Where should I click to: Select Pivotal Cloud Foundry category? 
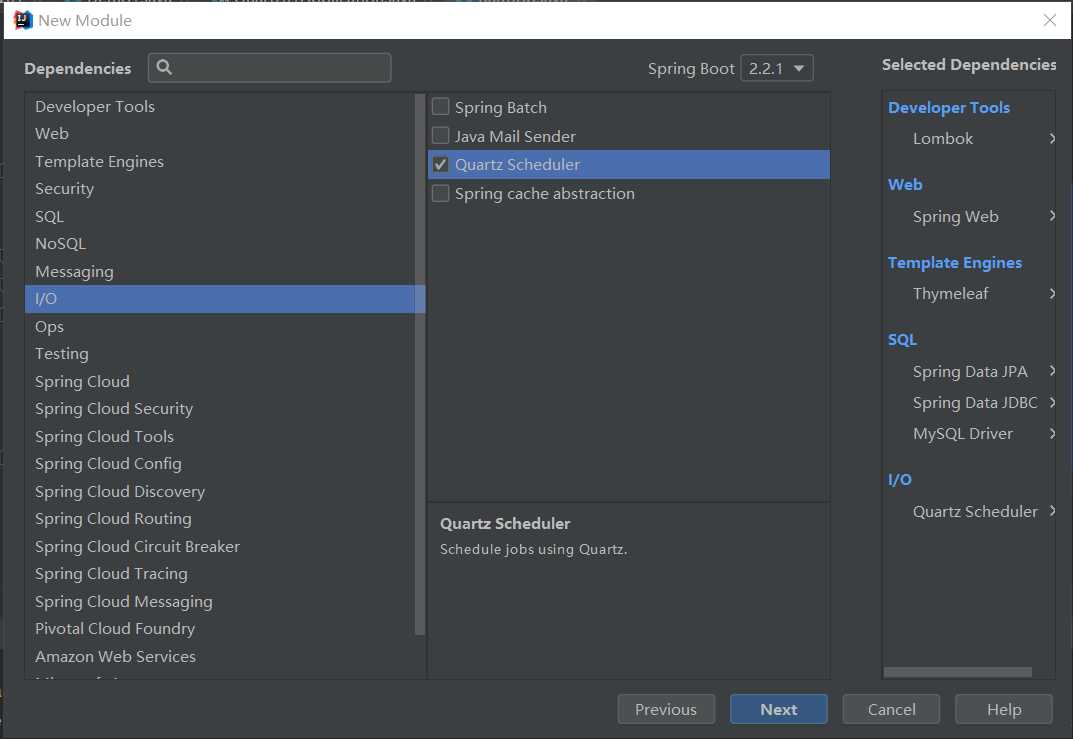(x=220, y=628)
